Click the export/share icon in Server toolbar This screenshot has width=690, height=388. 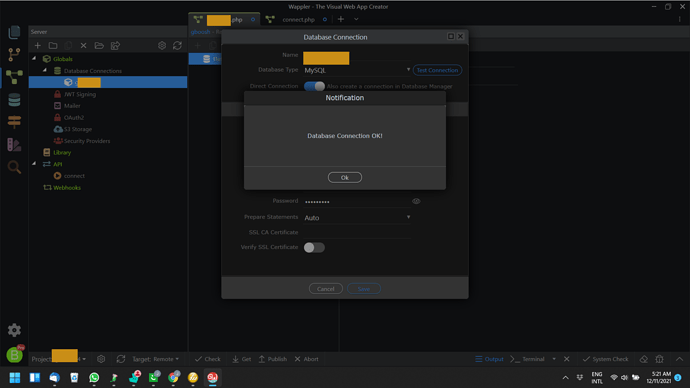pyautogui.click(x=115, y=45)
